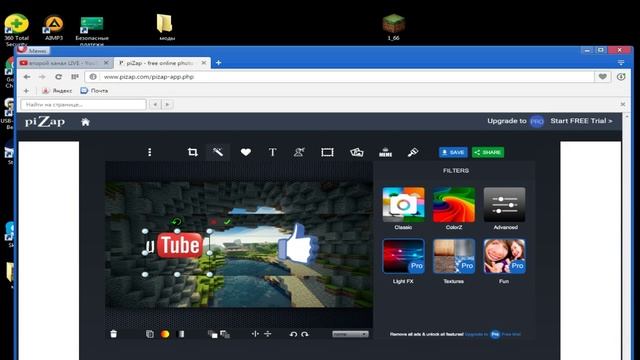Open the Add Photo tool
The height and width of the screenshot is (360, 640).
(x=357, y=152)
